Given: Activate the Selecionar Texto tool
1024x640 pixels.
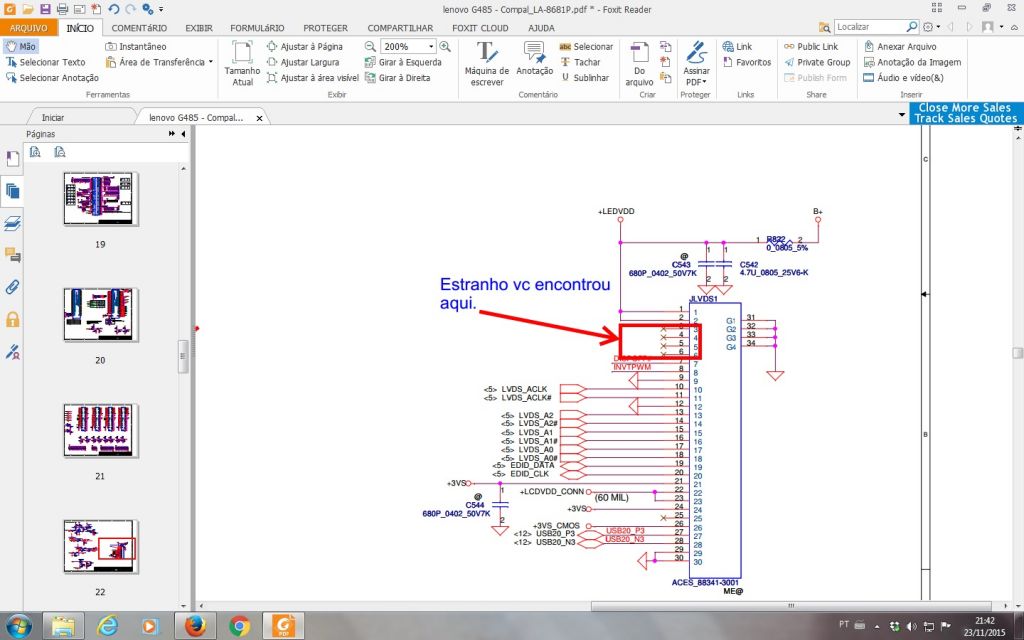Looking at the screenshot, I should click(46, 62).
